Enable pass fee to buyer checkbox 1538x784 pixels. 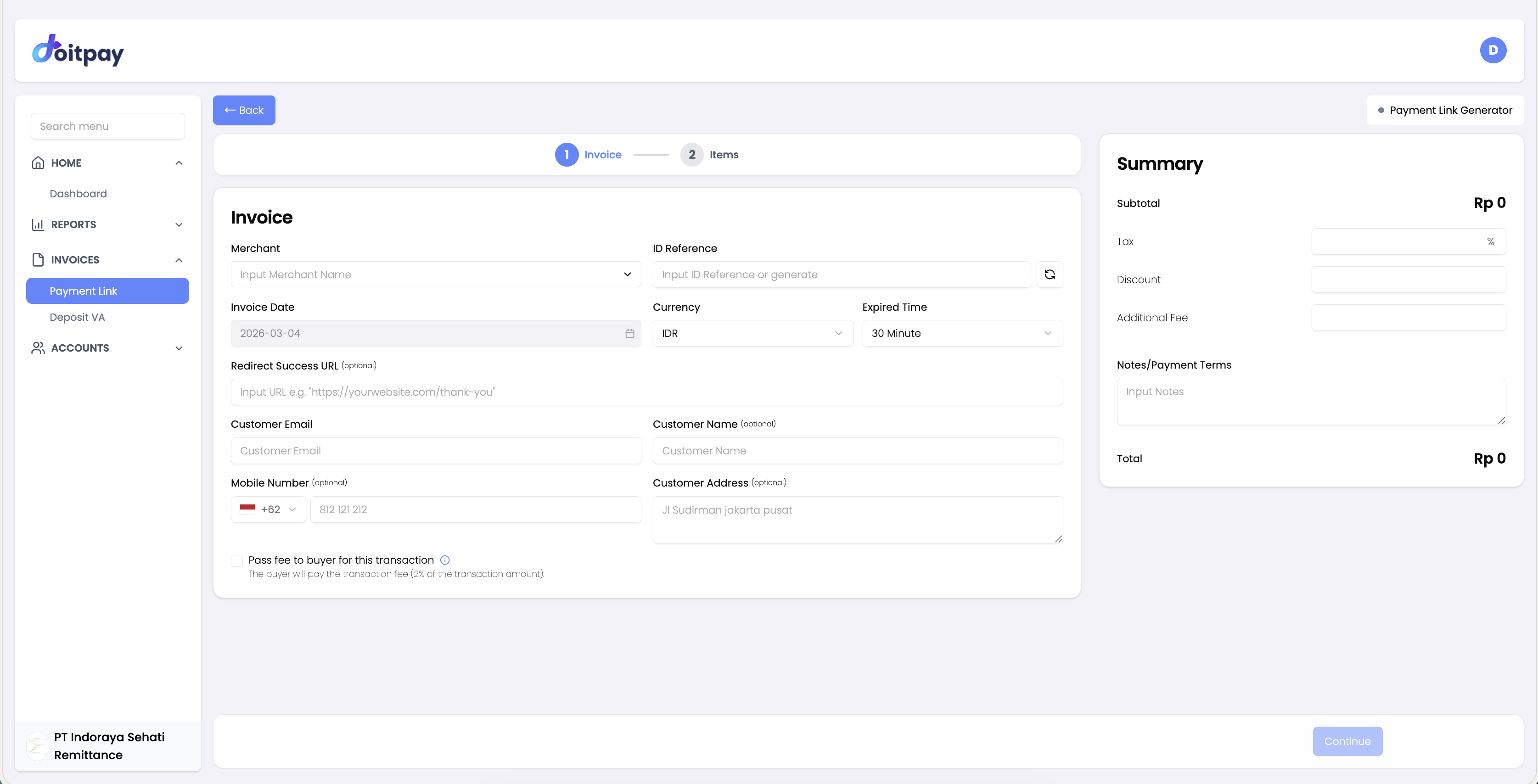(x=237, y=560)
